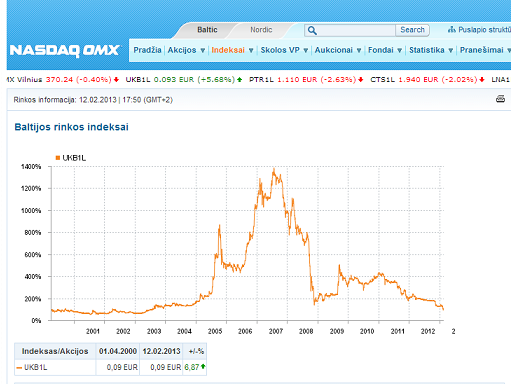Click orange line marker in UKB1L table row

click(x=19, y=368)
